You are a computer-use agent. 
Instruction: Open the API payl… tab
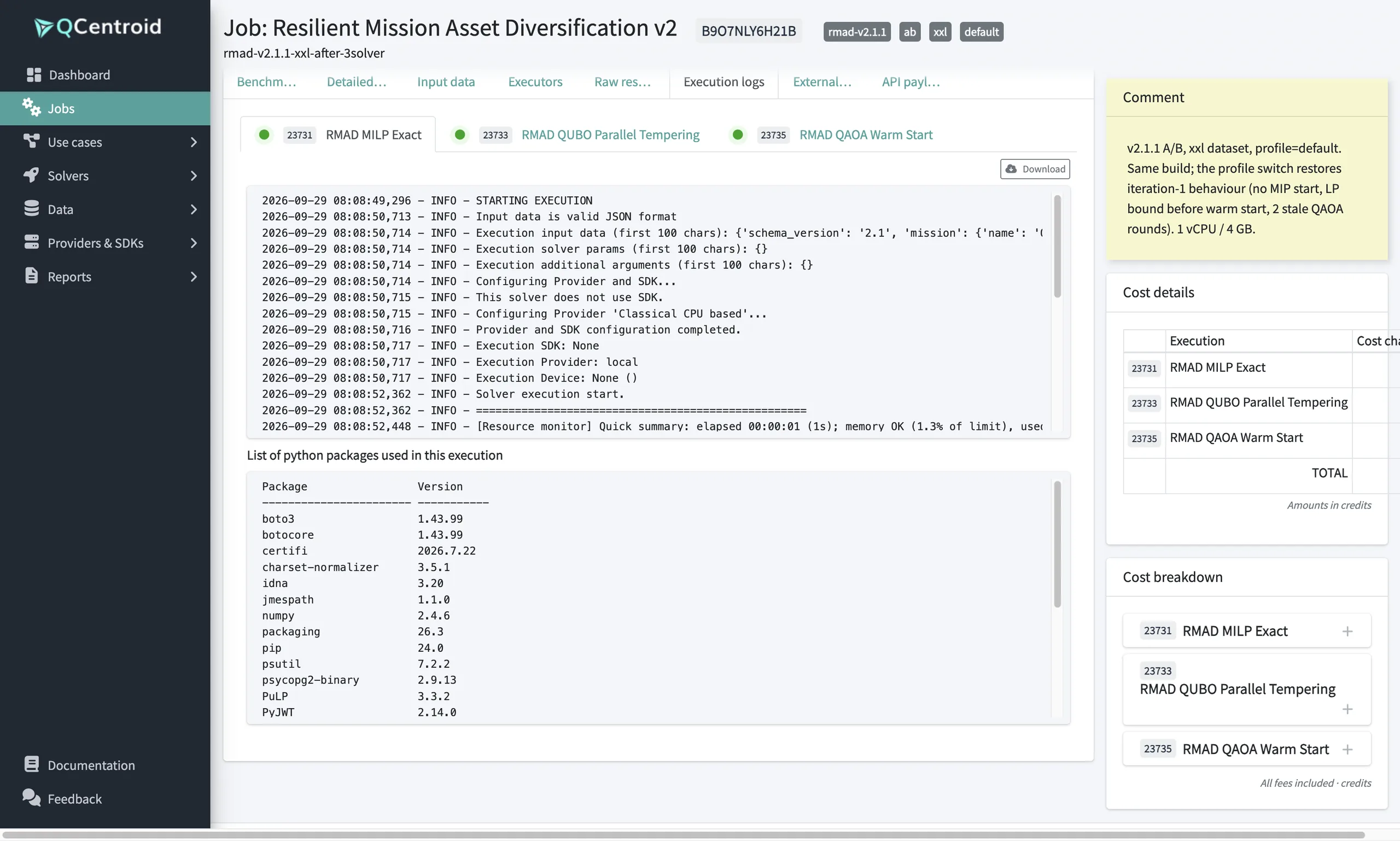tap(911, 81)
